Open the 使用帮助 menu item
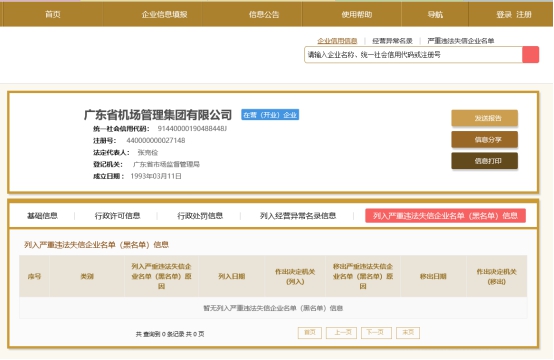The height and width of the screenshot is (360, 554). [x=356, y=14]
